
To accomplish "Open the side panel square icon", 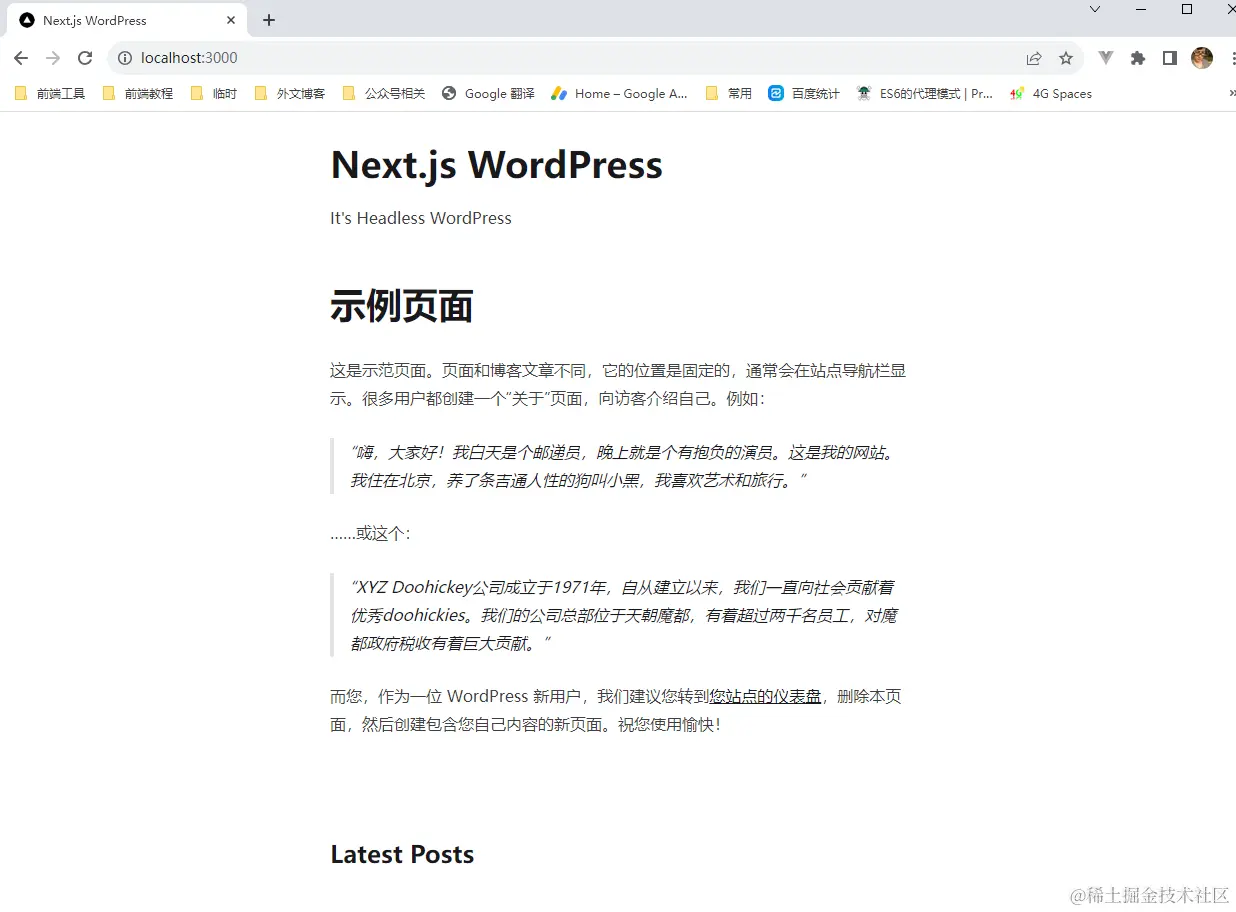I will point(1170,58).
